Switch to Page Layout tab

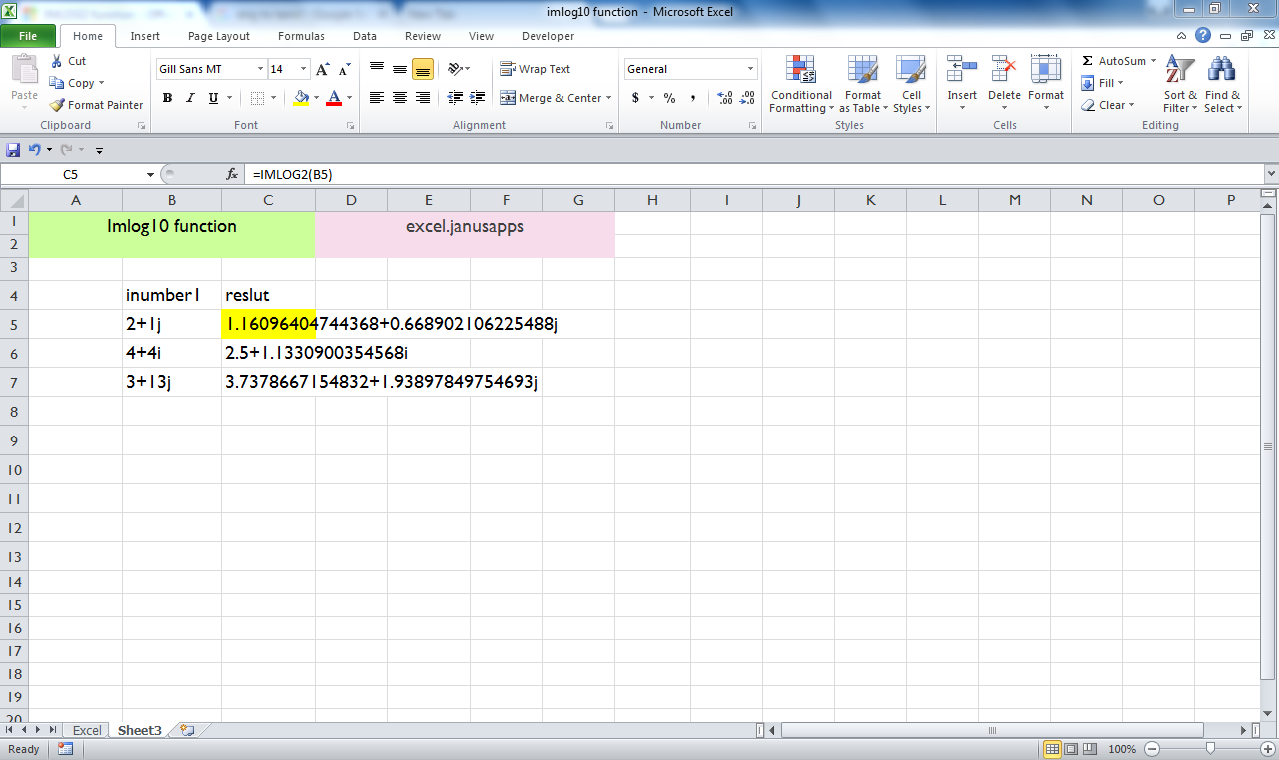[219, 36]
